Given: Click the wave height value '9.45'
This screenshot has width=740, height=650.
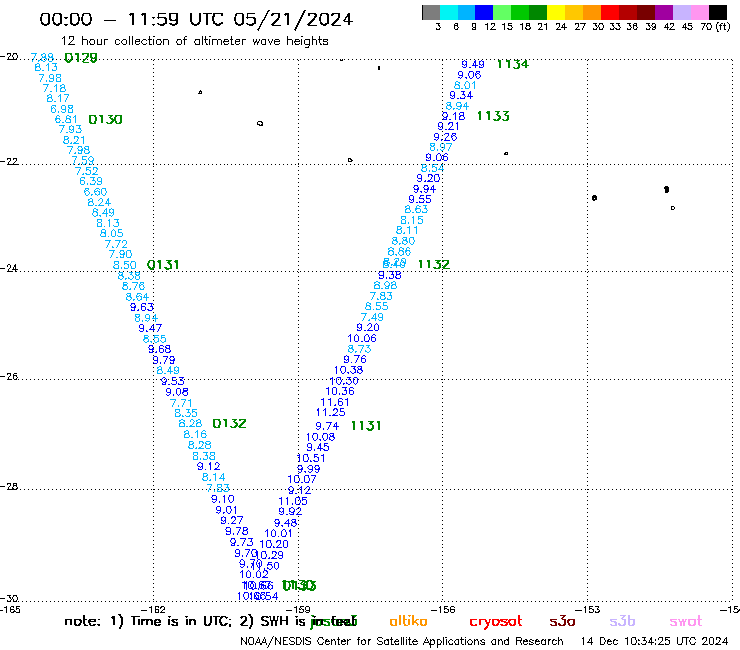Looking at the screenshot, I should click(318, 447).
